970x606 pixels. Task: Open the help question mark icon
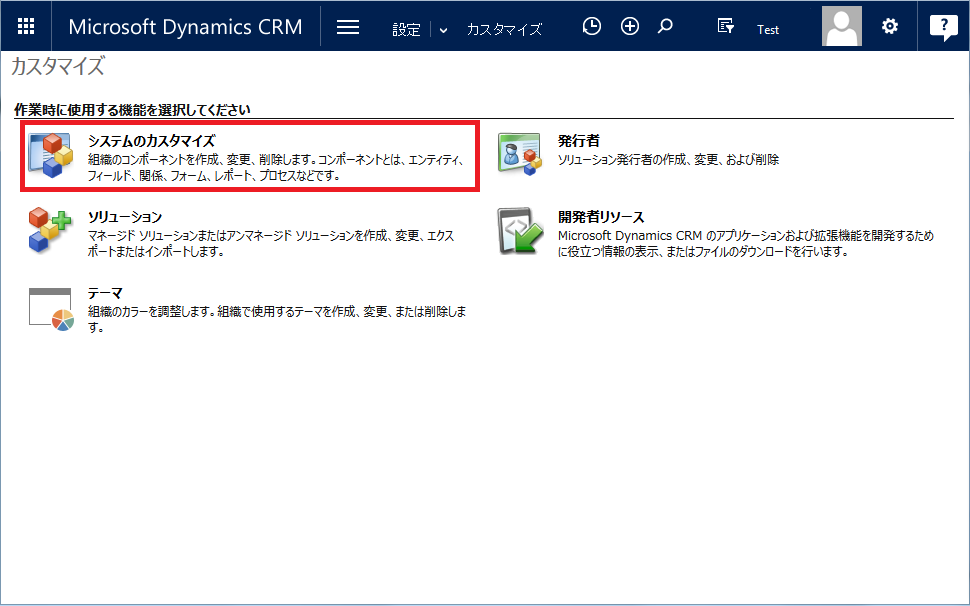coord(943,27)
